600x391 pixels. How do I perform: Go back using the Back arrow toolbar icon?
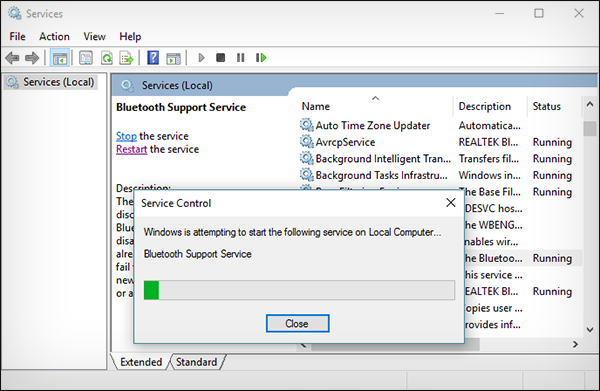click(12, 58)
